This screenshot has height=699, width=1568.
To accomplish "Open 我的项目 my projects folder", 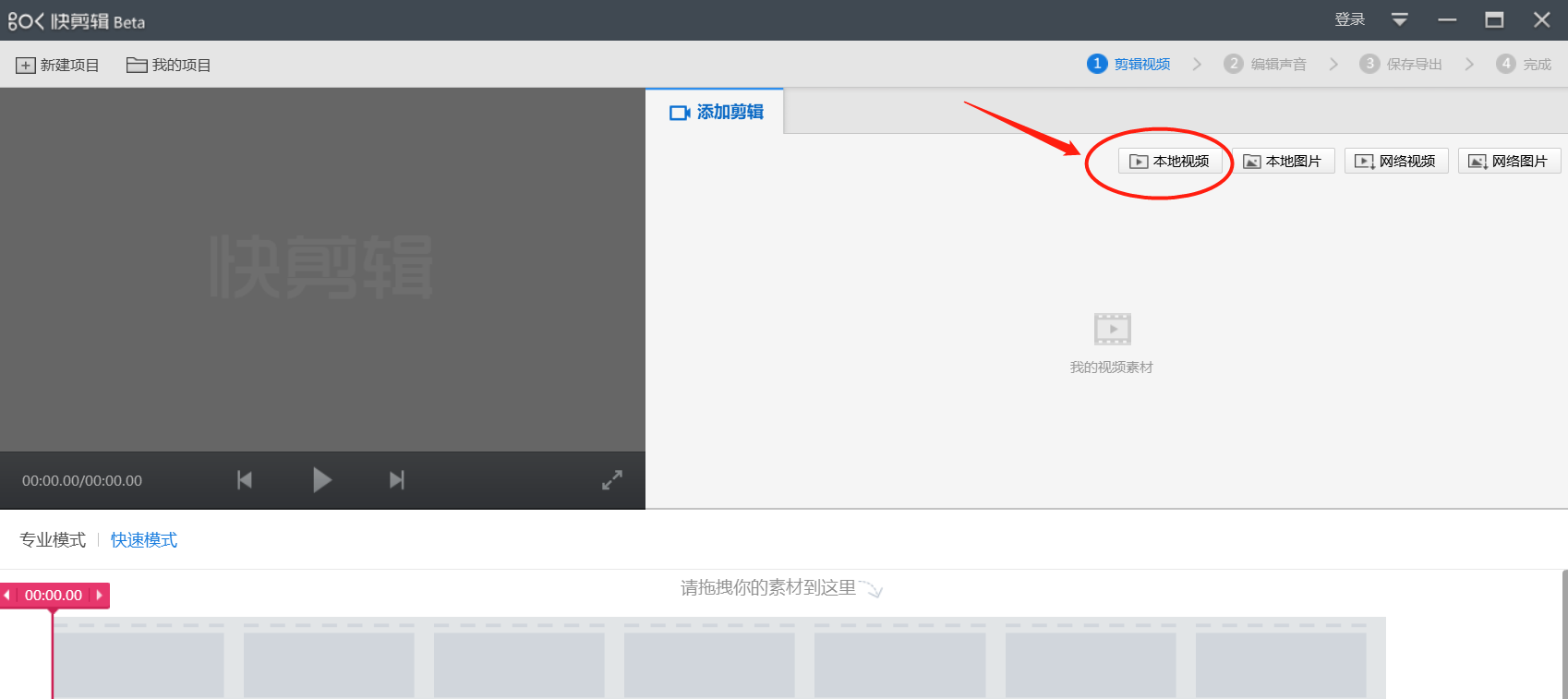I will (169, 65).
